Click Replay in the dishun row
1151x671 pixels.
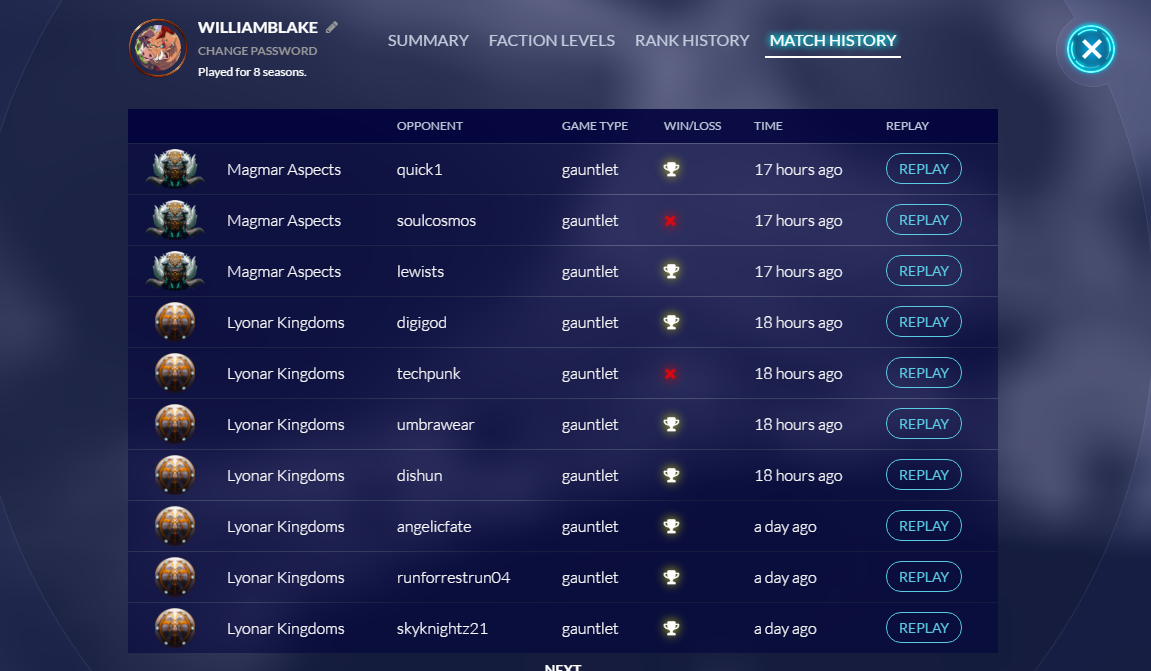pos(923,475)
